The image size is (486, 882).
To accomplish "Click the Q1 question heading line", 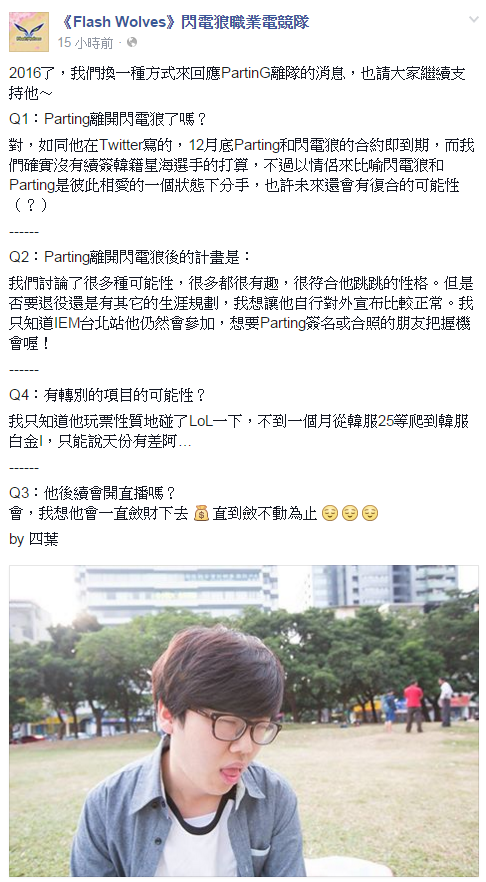I will pos(109,119).
